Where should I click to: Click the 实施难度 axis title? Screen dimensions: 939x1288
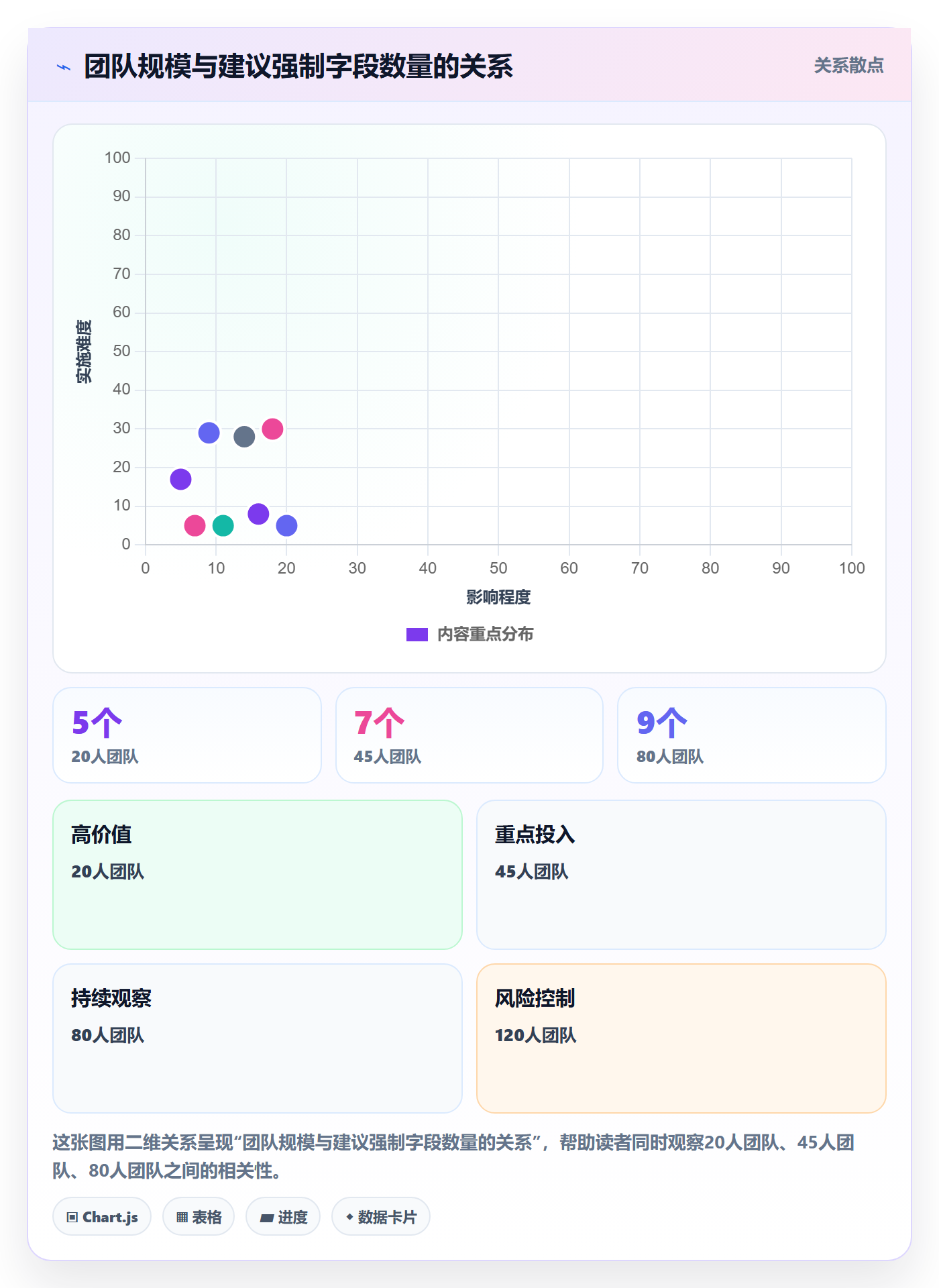[84, 352]
